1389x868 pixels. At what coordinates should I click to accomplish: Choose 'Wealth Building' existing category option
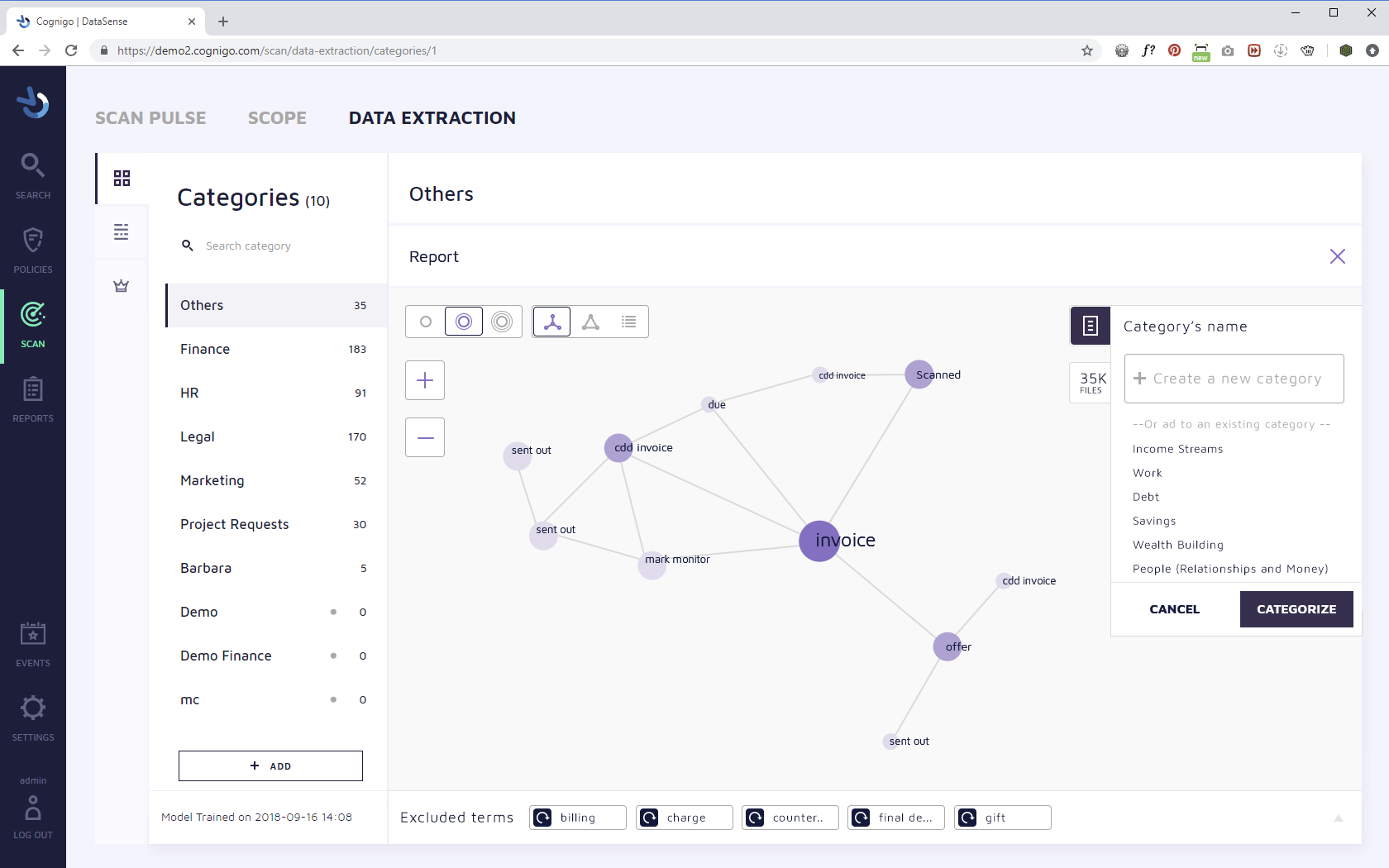coord(1177,545)
